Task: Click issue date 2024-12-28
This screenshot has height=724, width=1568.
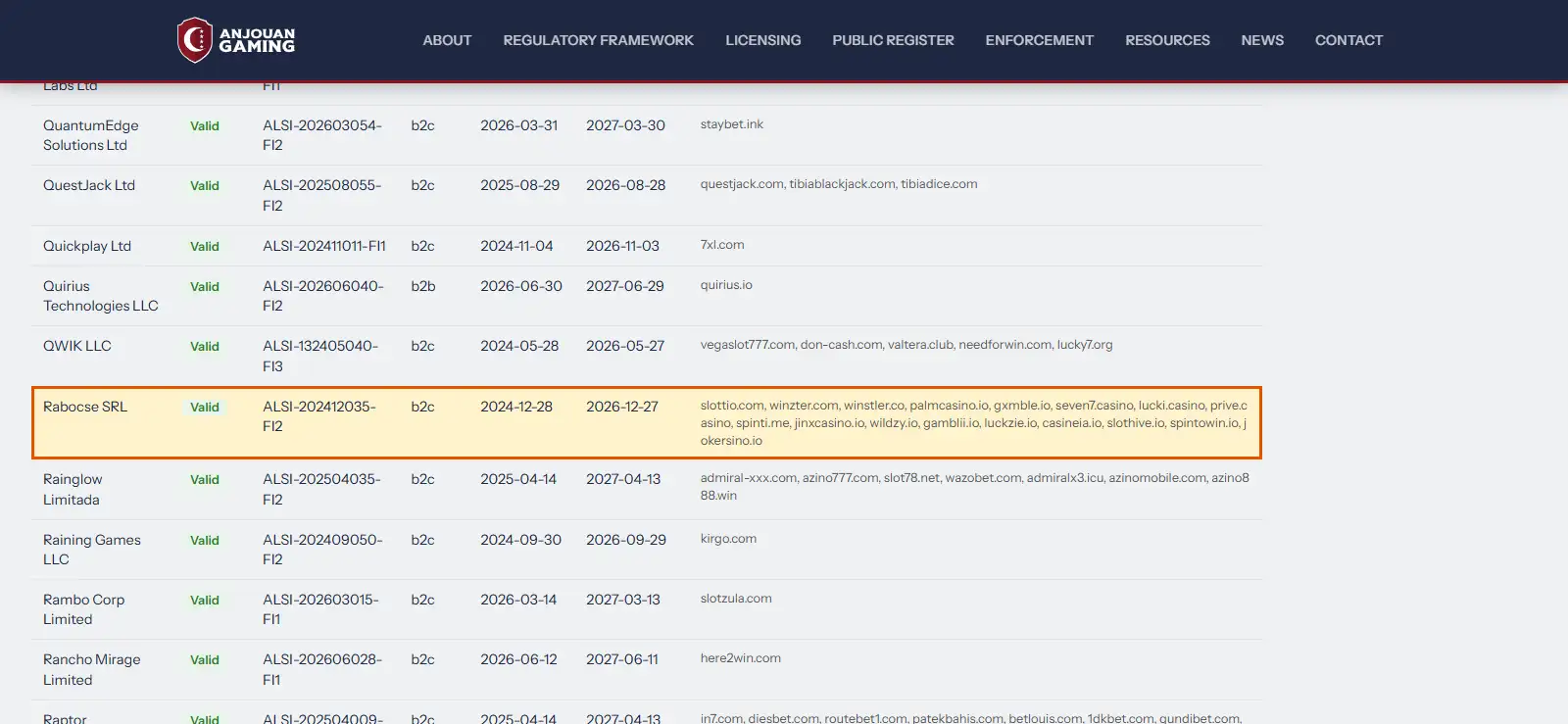Action: pyautogui.click(x=516, y=407)
